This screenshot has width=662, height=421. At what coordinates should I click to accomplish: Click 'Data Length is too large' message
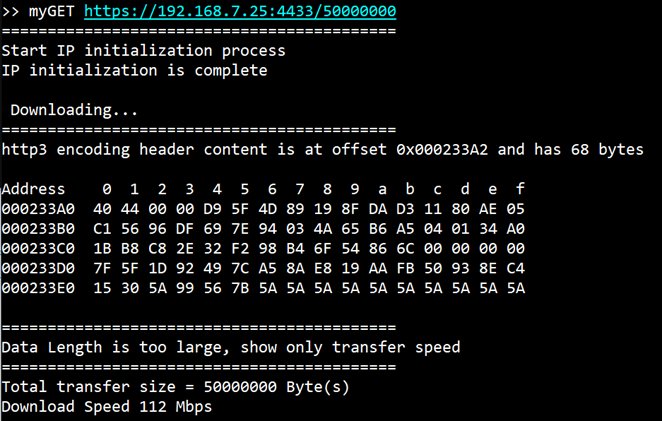point(115,347)
